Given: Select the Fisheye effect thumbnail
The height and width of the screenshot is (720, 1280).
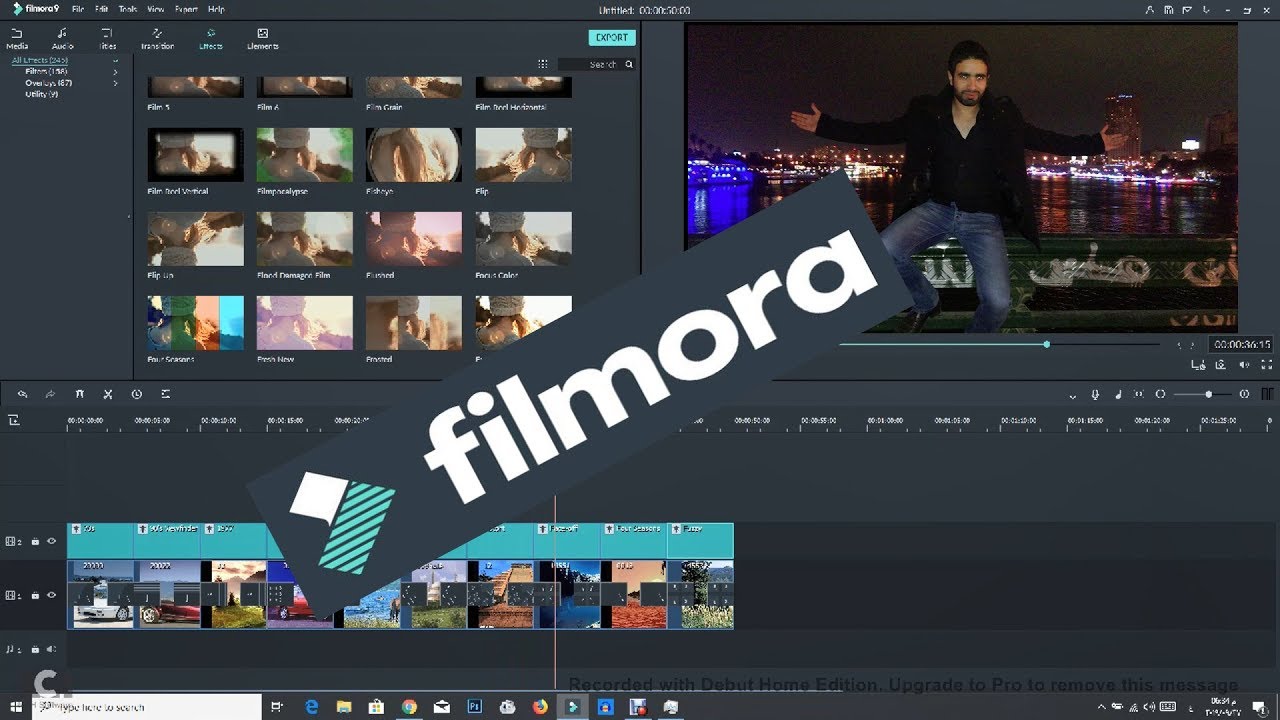Looking at the screenshot, I should [413, 154].
